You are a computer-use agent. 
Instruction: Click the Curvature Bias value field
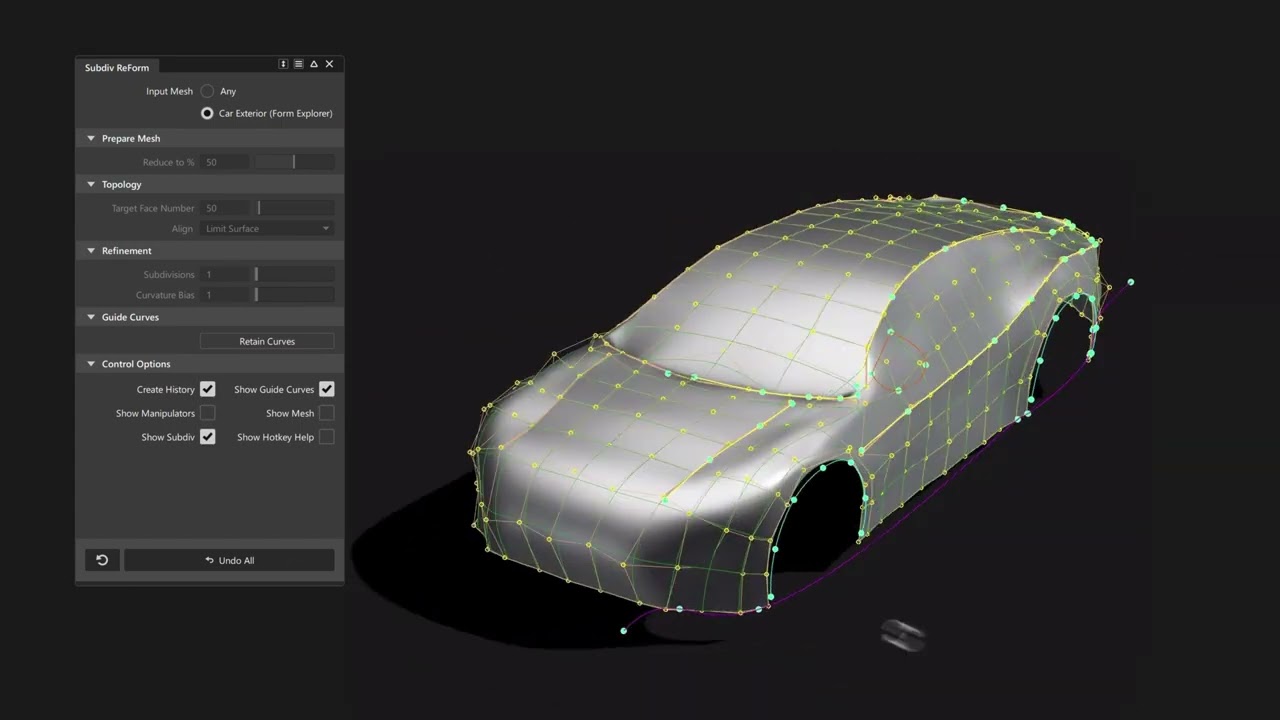224,295
